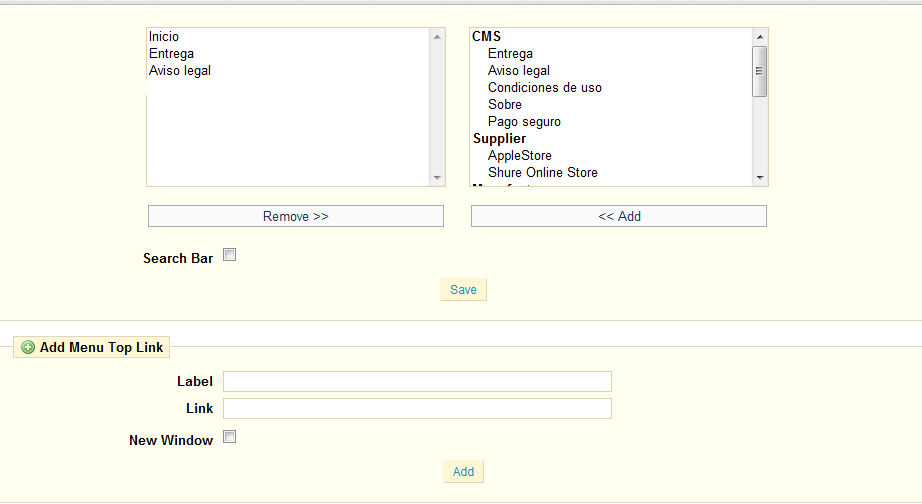This screenshot has width=922, height=504.
Task: Select AppleStore under Supplier
Action: tap(520, 156)
